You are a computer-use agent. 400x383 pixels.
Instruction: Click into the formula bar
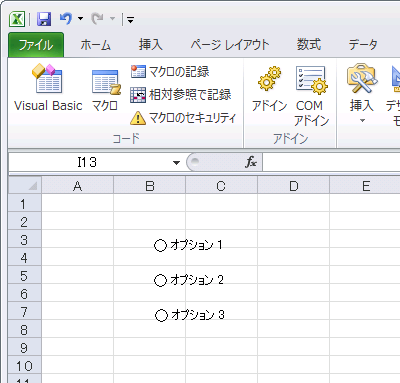[332, 162]
